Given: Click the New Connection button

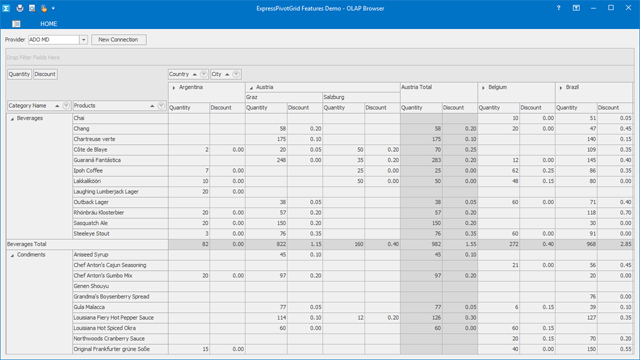Looking at the screenshot, I should (118, 40).
